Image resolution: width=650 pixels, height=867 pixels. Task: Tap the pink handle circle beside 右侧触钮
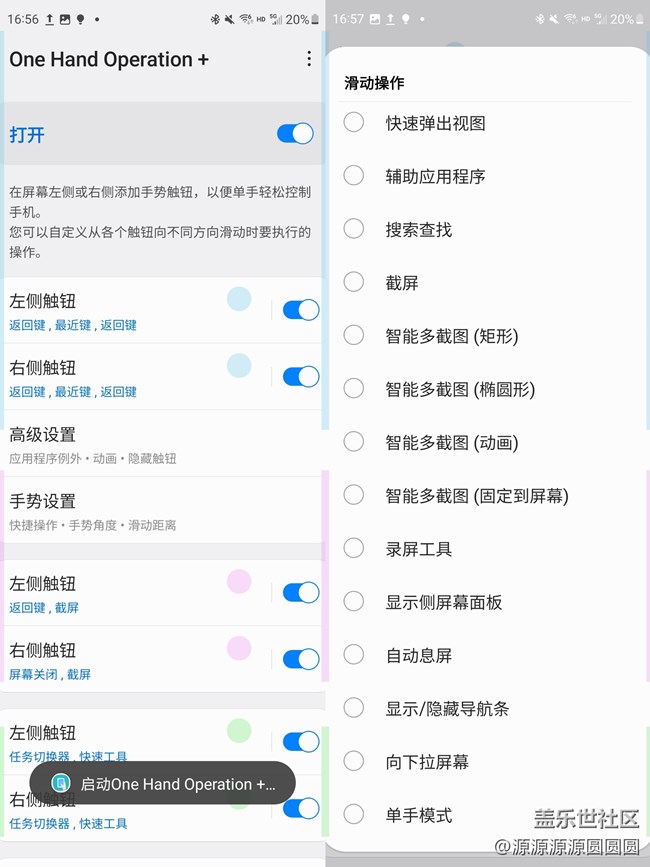point(240,650)
